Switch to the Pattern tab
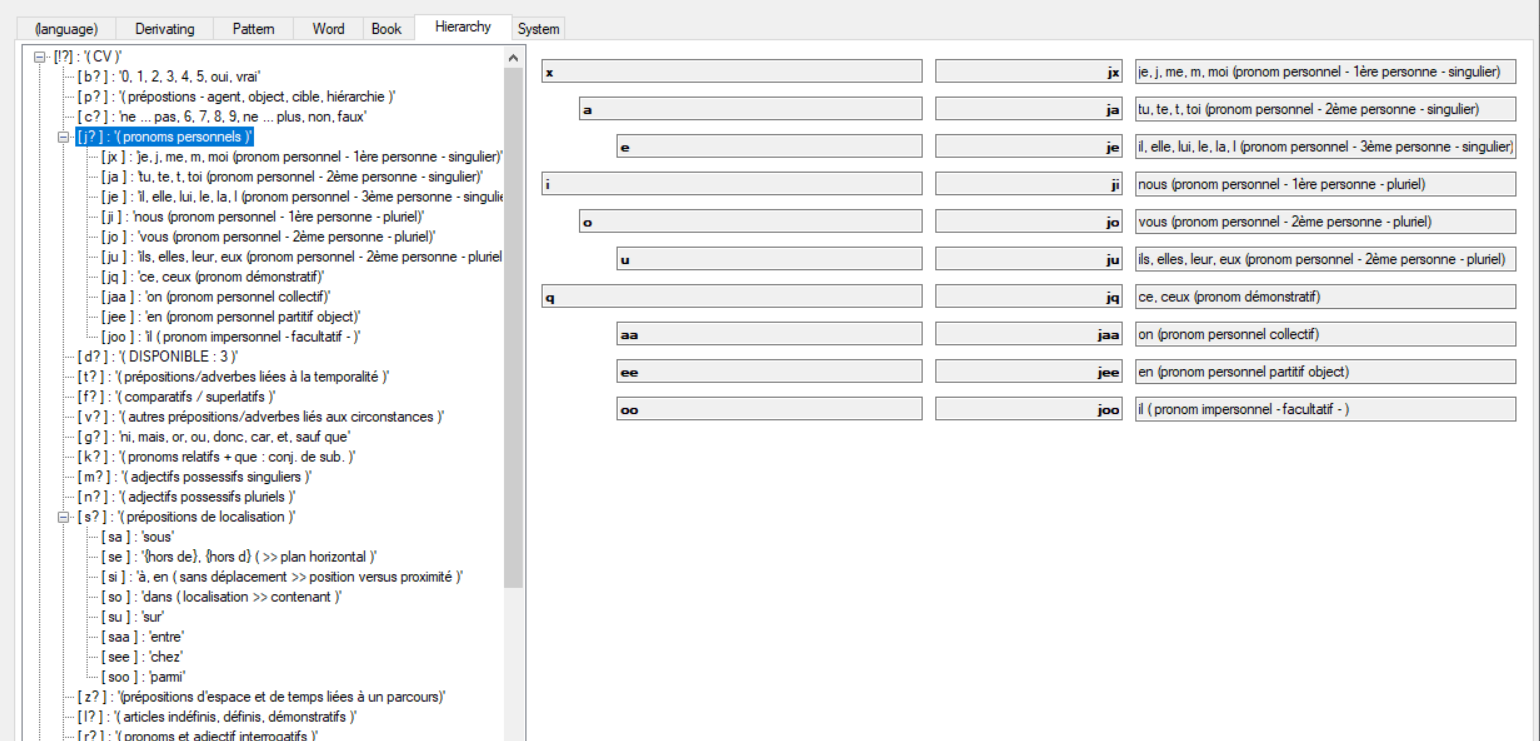 pyautogui.click(x=253, y=29)
